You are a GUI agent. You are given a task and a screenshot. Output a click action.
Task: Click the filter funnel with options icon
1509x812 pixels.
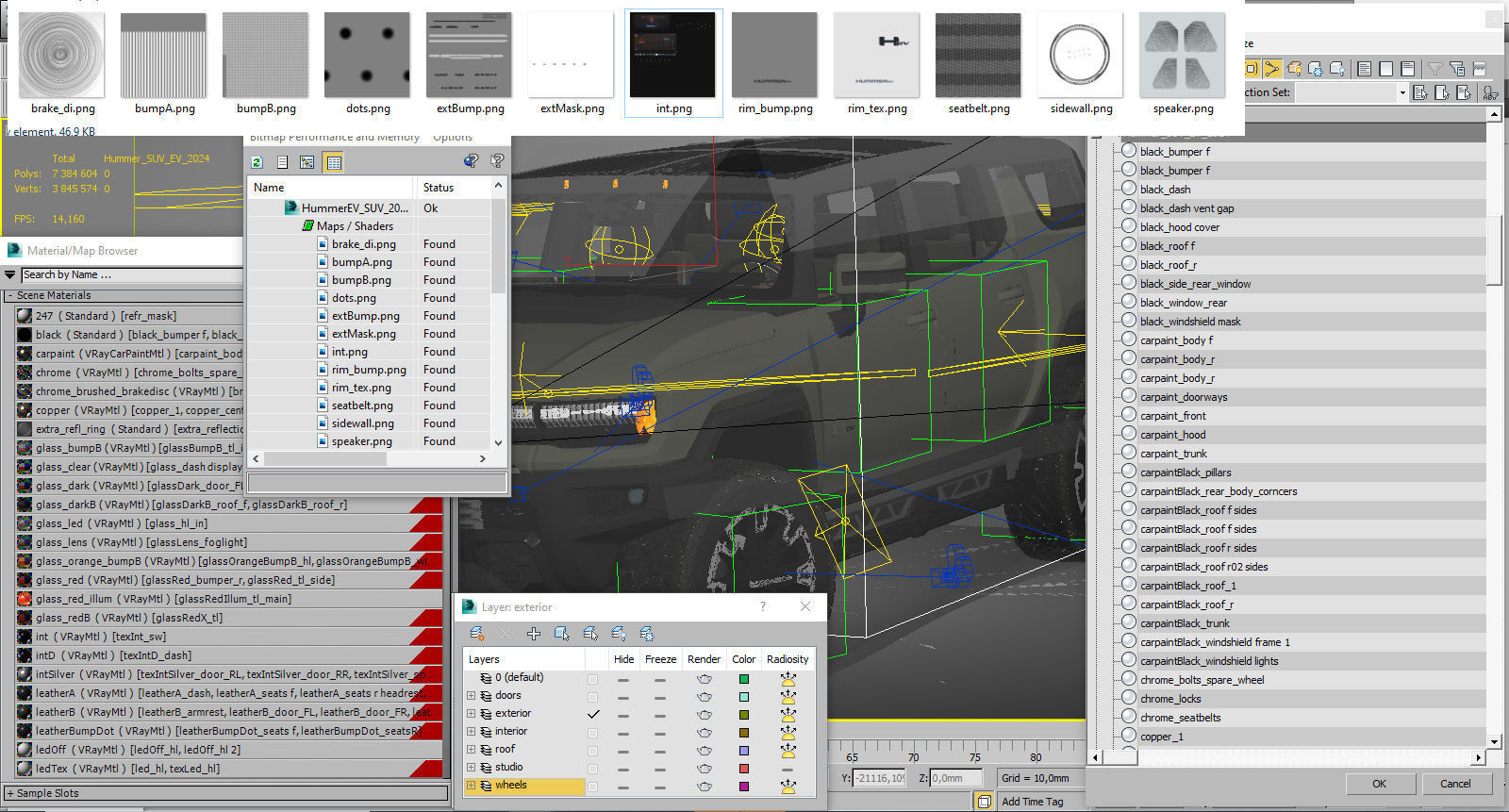[1457, 68]
